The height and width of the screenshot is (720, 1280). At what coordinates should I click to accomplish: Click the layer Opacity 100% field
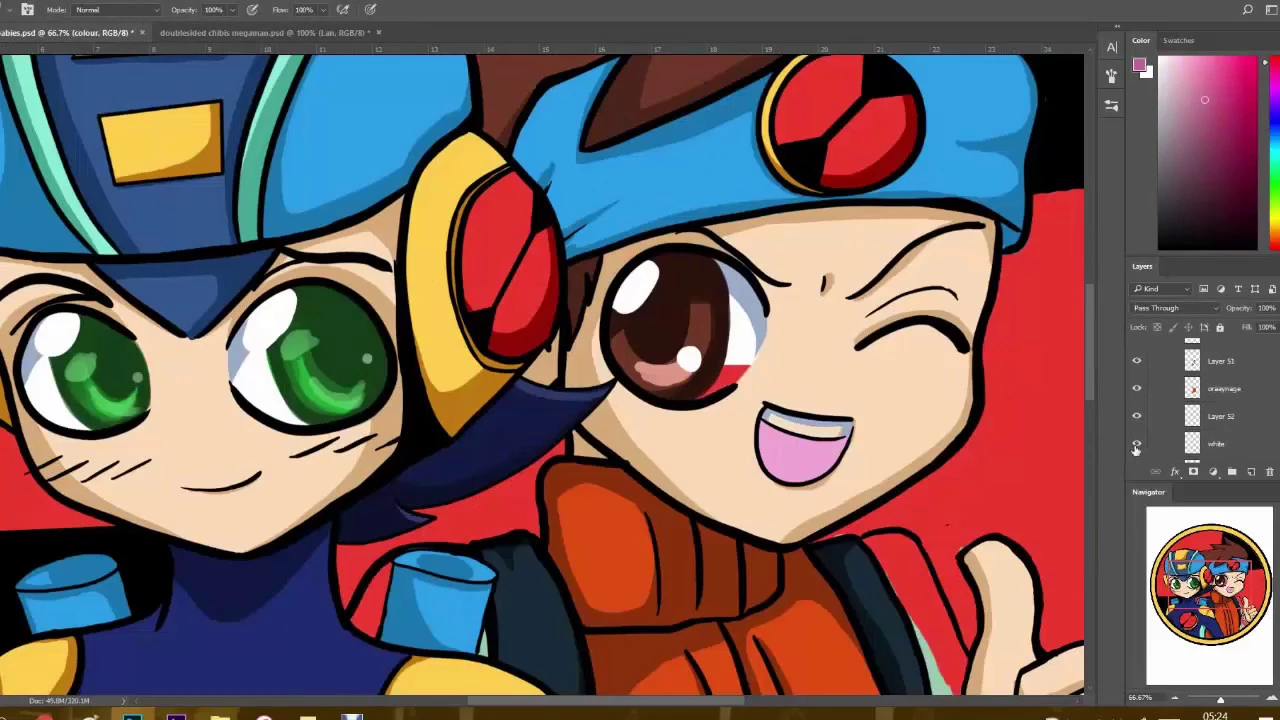click(x=1266, y=308)
